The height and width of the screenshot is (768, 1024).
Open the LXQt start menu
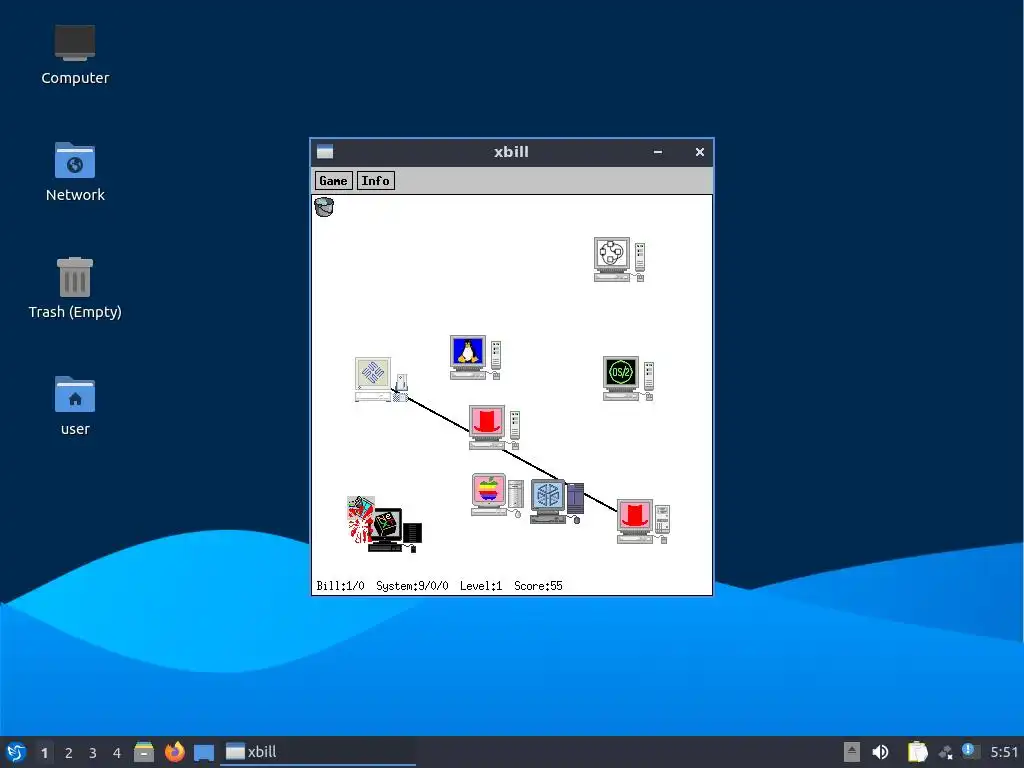(16, 752)
